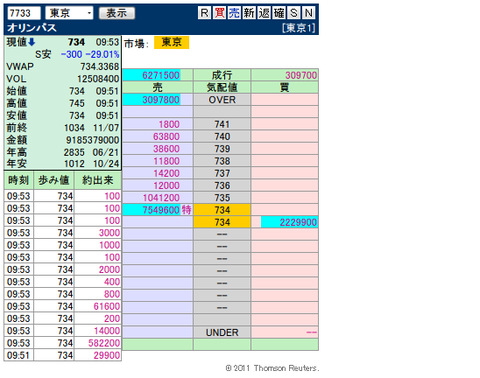
Task: Click the blue 売 sell icon
Action: (234, 13)
